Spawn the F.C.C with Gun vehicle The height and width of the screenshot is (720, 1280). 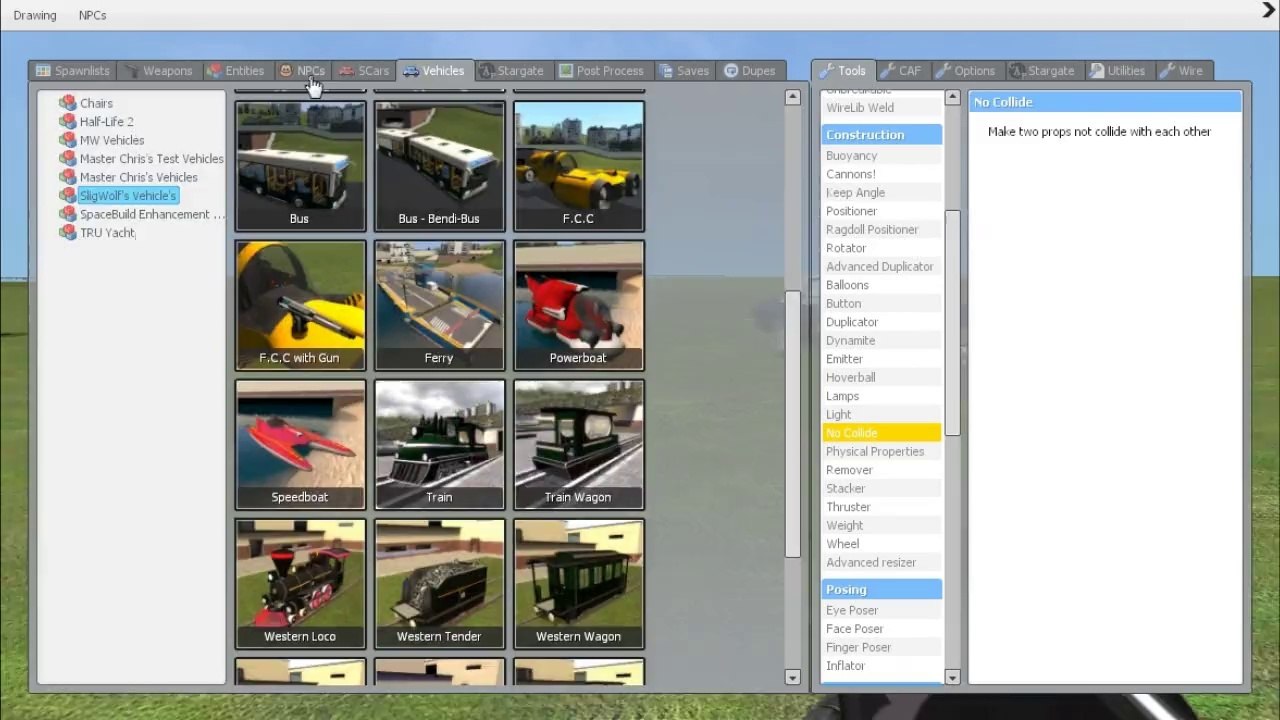point(300,305)
